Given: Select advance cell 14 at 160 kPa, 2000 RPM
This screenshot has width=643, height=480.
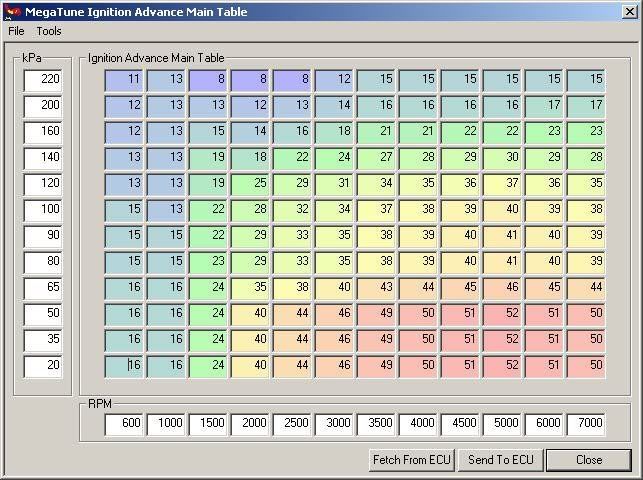Looking at the screenshot, I should (x=250, y=132).
